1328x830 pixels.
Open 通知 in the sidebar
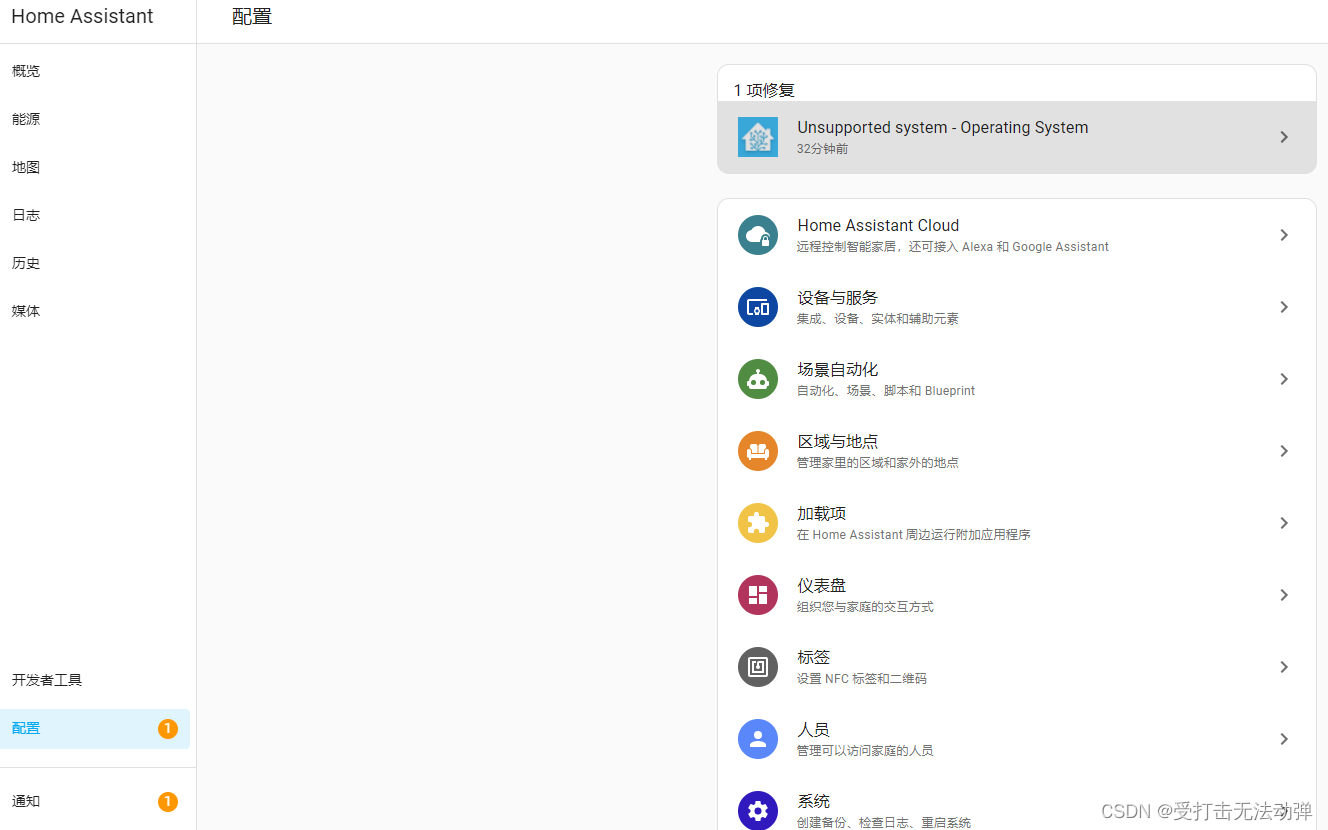(95, 802)
